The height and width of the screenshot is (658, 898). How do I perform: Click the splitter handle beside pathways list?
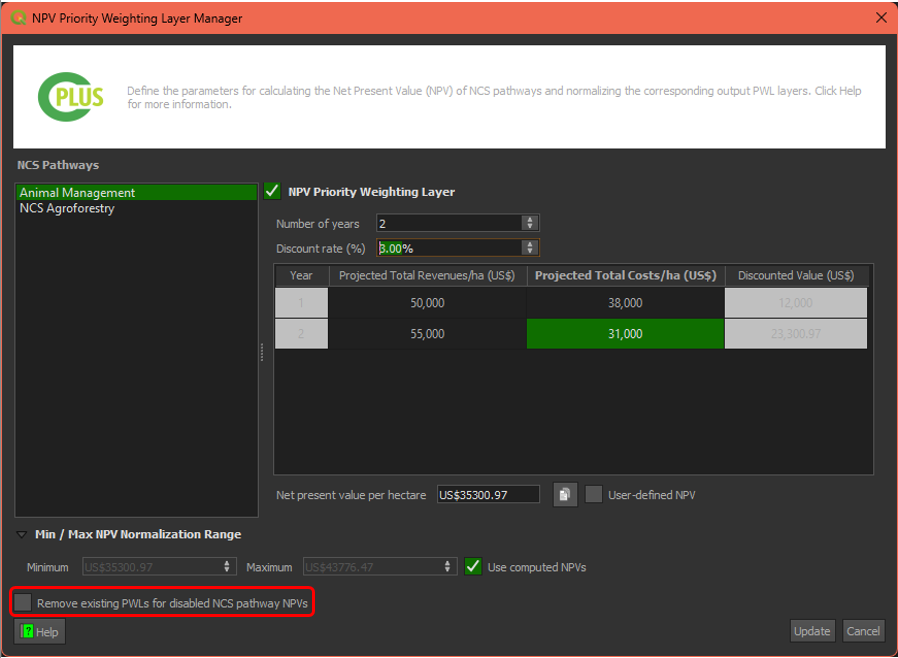pyautogui.click(x=262, y=352)
